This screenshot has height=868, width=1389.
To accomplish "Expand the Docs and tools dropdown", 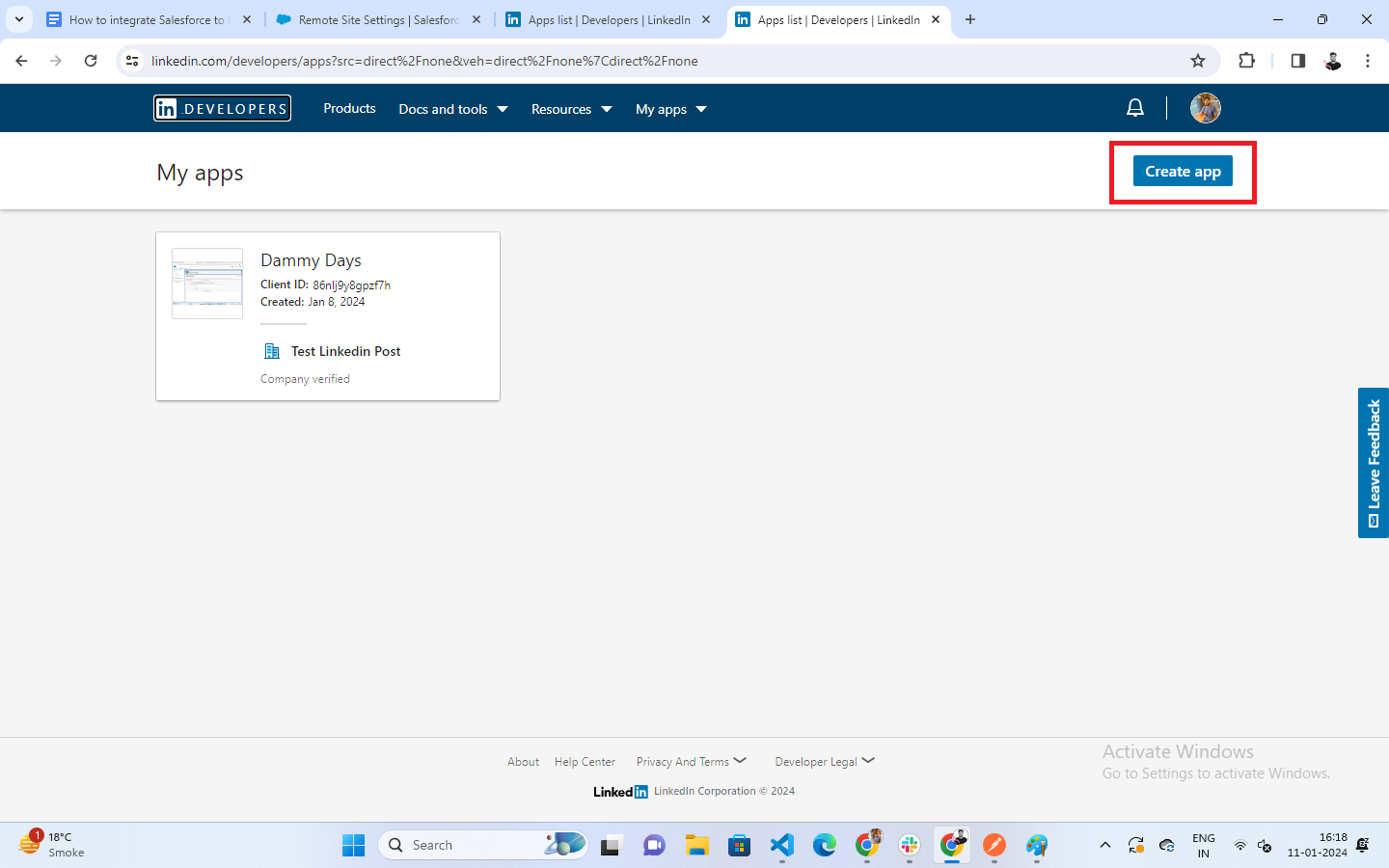I will point(453,109).
